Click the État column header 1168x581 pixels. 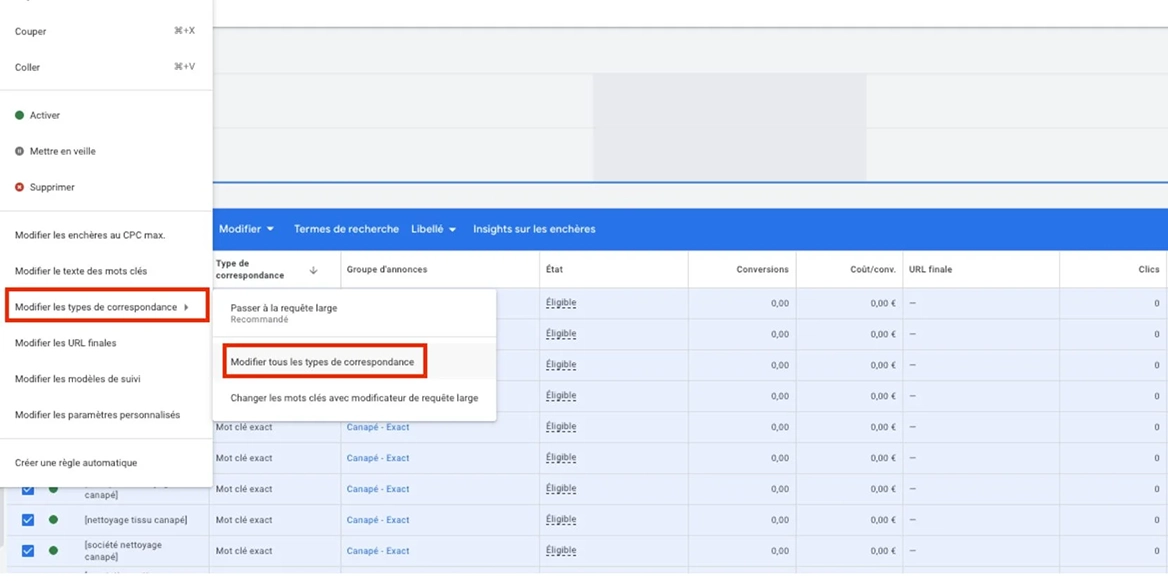554,270
